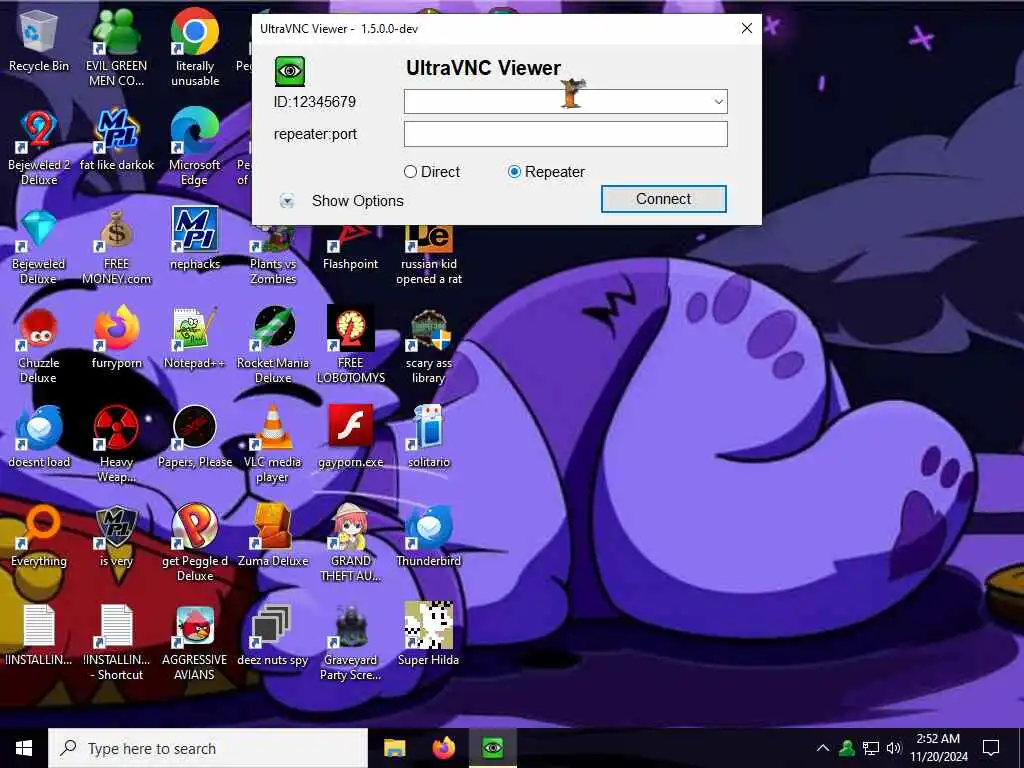Open File Explorer from the taskbar
This screenshot has height=768, width=1024.
click(x=394, y=748)
